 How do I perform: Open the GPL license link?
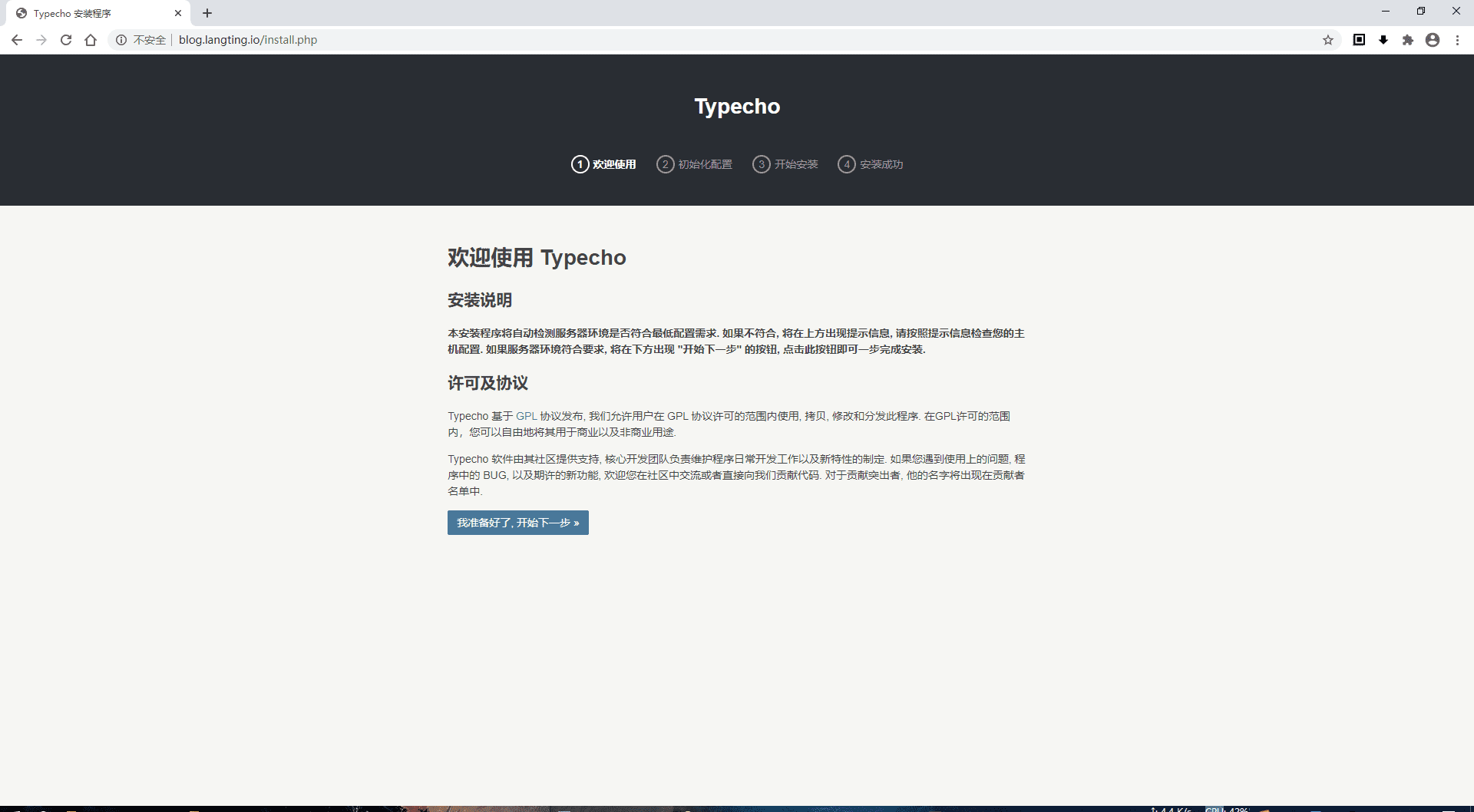tap(526, 416)
